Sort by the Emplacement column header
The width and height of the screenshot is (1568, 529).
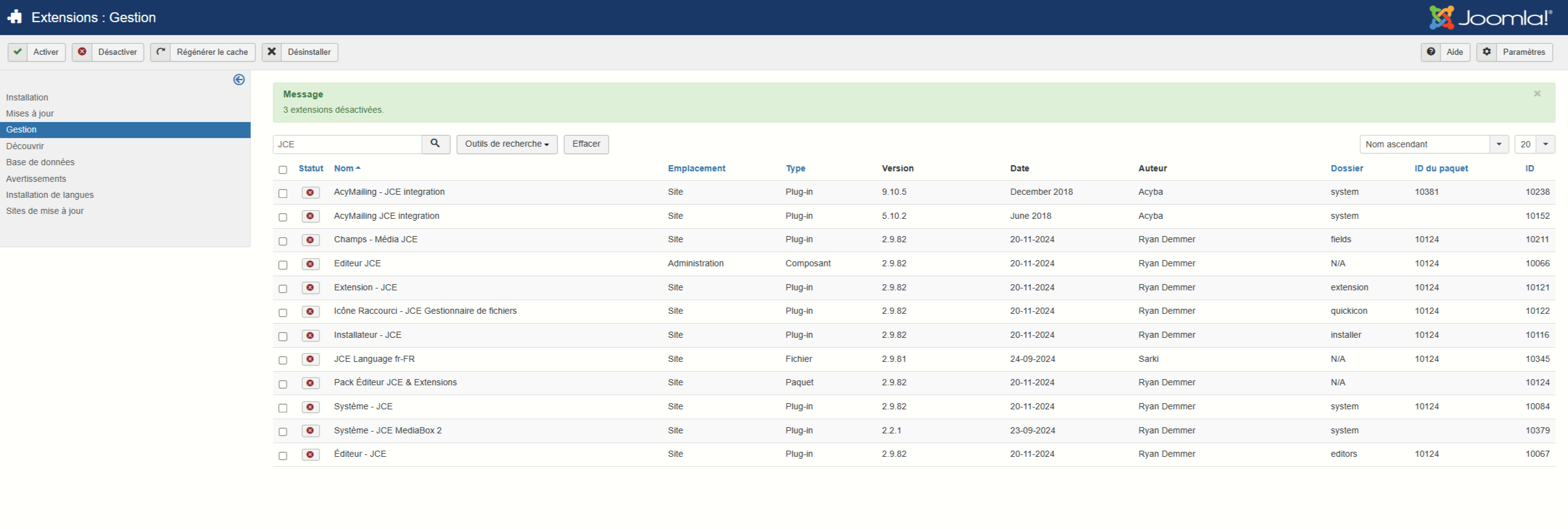click(697, 168)
